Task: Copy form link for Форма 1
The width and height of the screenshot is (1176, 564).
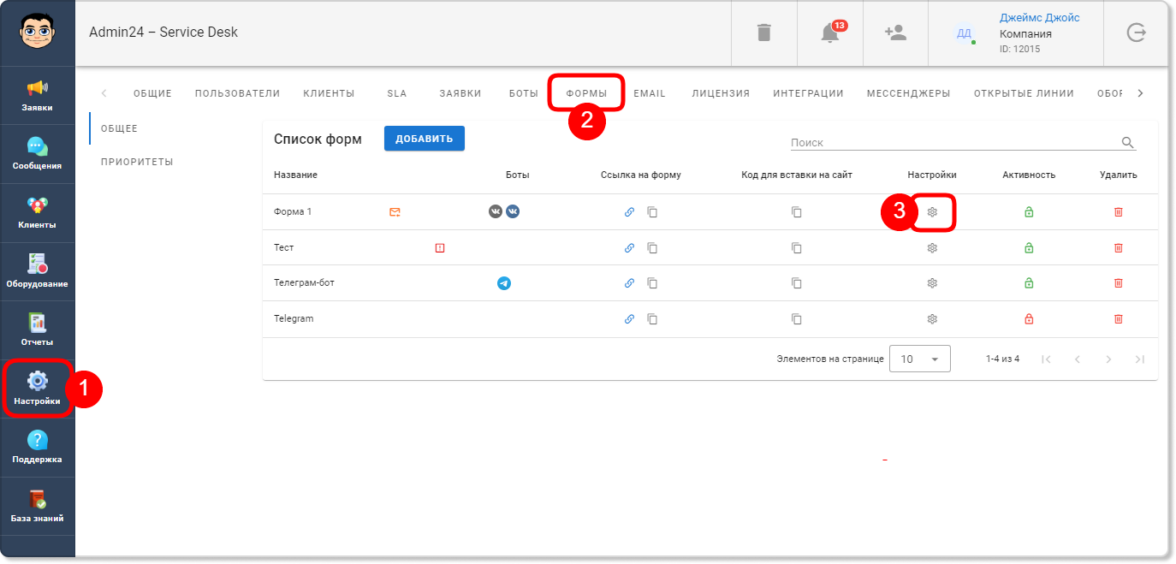Action: pyautogui.click(x=652, y=212)
